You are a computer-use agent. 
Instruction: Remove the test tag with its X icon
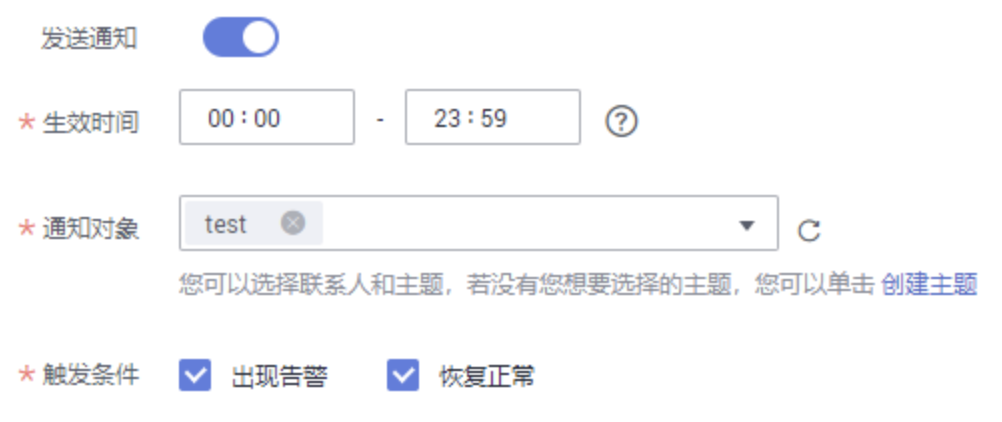[293, 223]
